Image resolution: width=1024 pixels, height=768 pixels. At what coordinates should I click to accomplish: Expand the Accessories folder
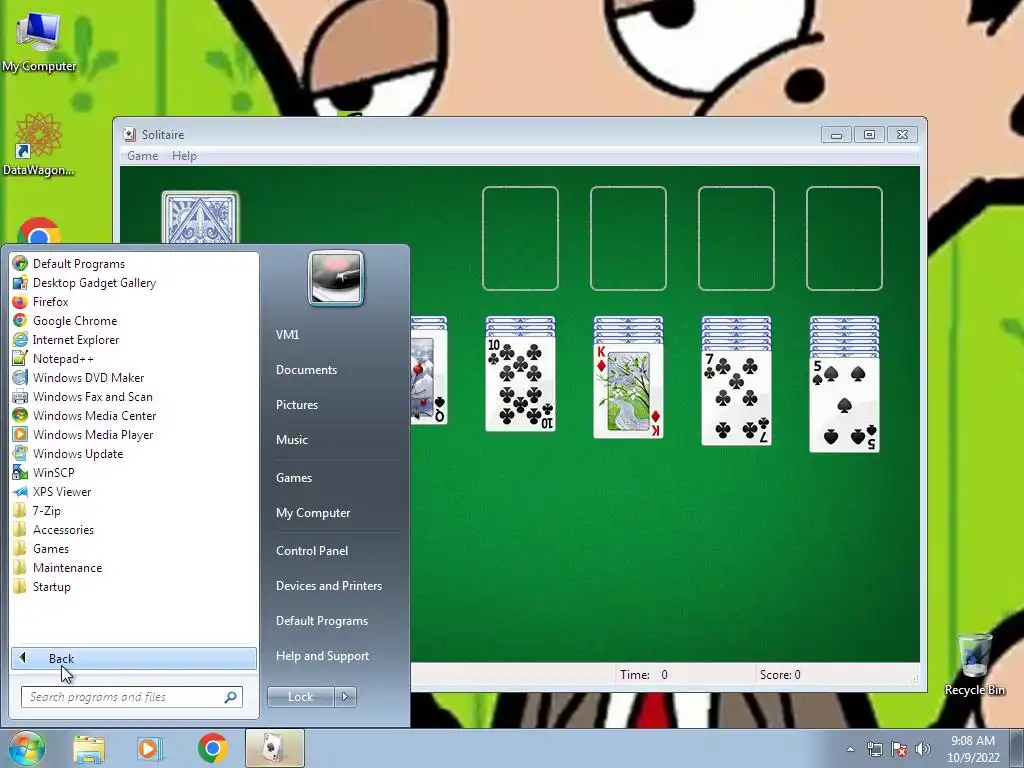tap(134, 530)
